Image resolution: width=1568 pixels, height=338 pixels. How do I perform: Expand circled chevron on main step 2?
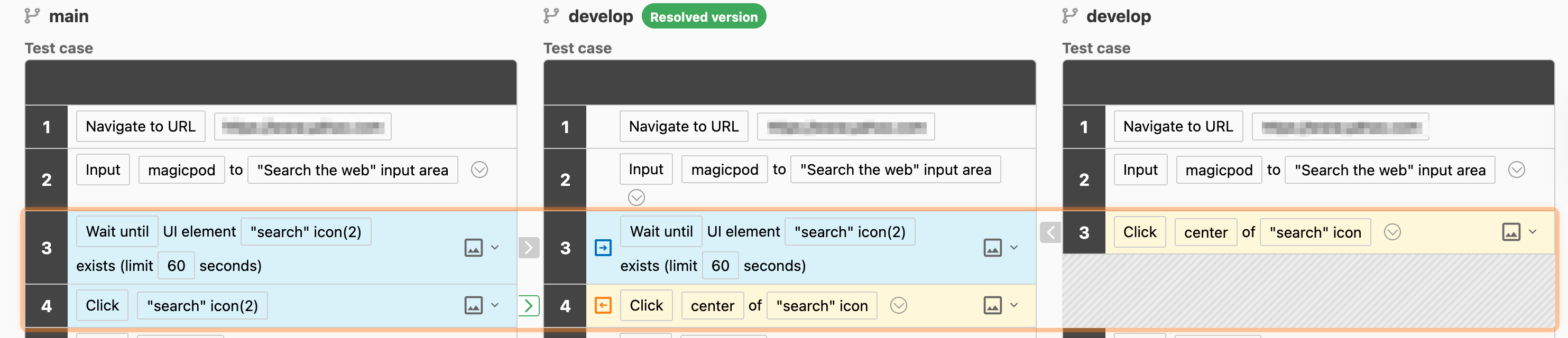[479, 170]
